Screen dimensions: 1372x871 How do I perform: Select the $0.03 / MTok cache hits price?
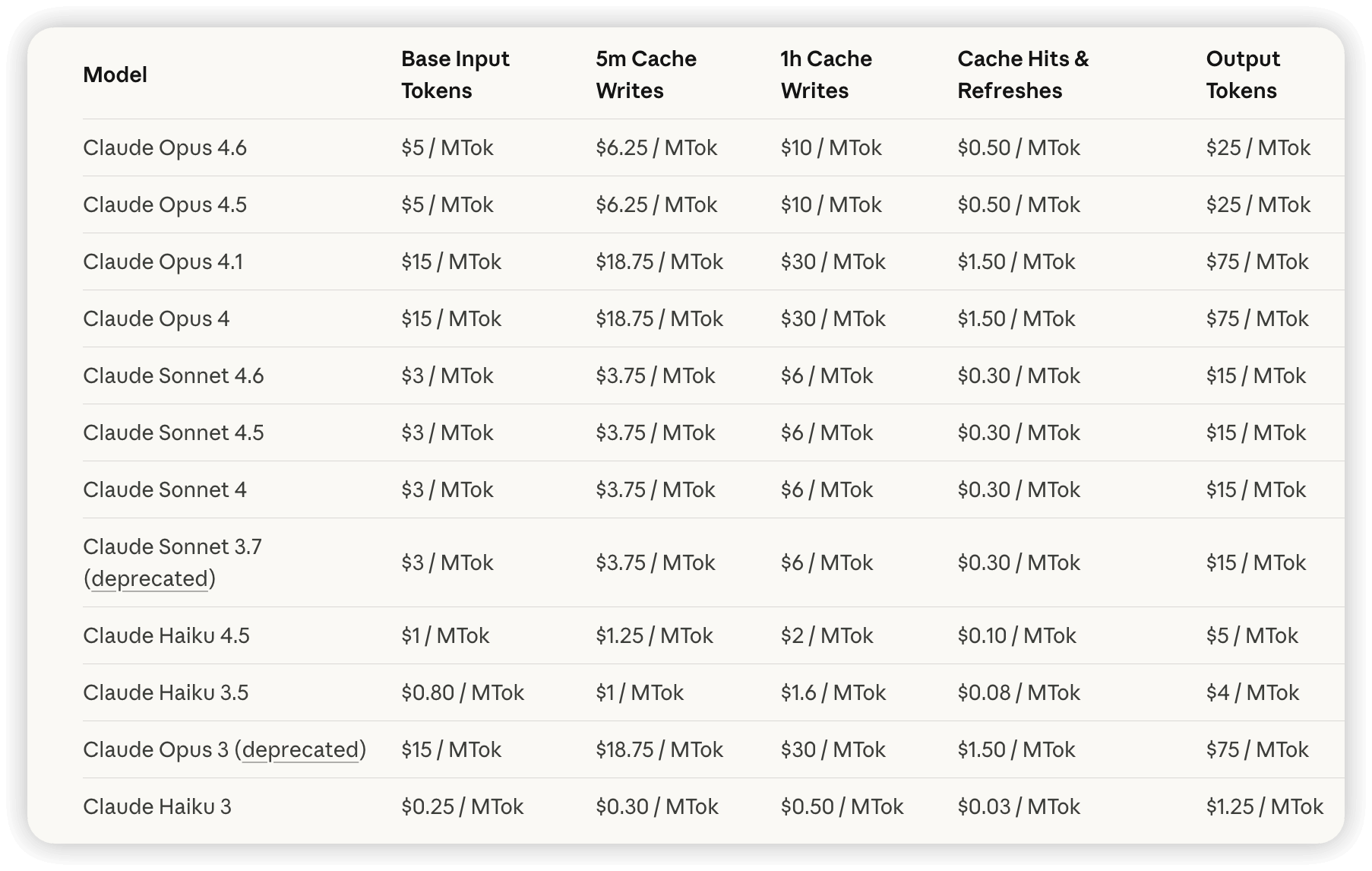coord(1019,806)
